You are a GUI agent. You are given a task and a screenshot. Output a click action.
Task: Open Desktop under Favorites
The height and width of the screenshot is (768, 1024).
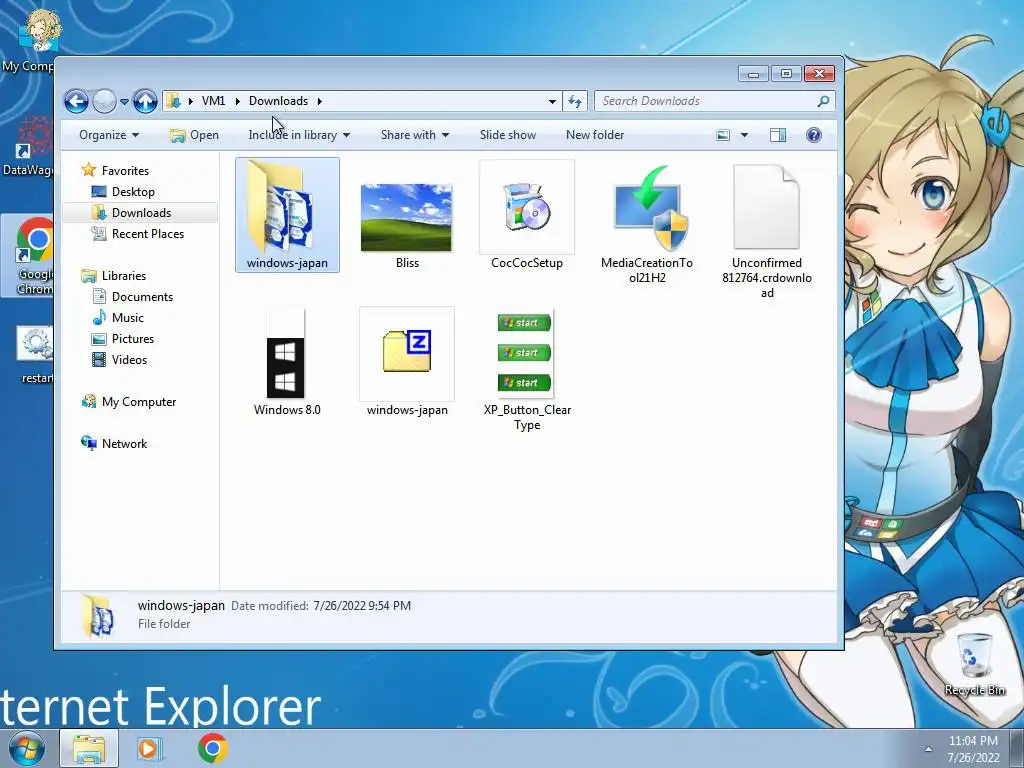pos(123,192)
